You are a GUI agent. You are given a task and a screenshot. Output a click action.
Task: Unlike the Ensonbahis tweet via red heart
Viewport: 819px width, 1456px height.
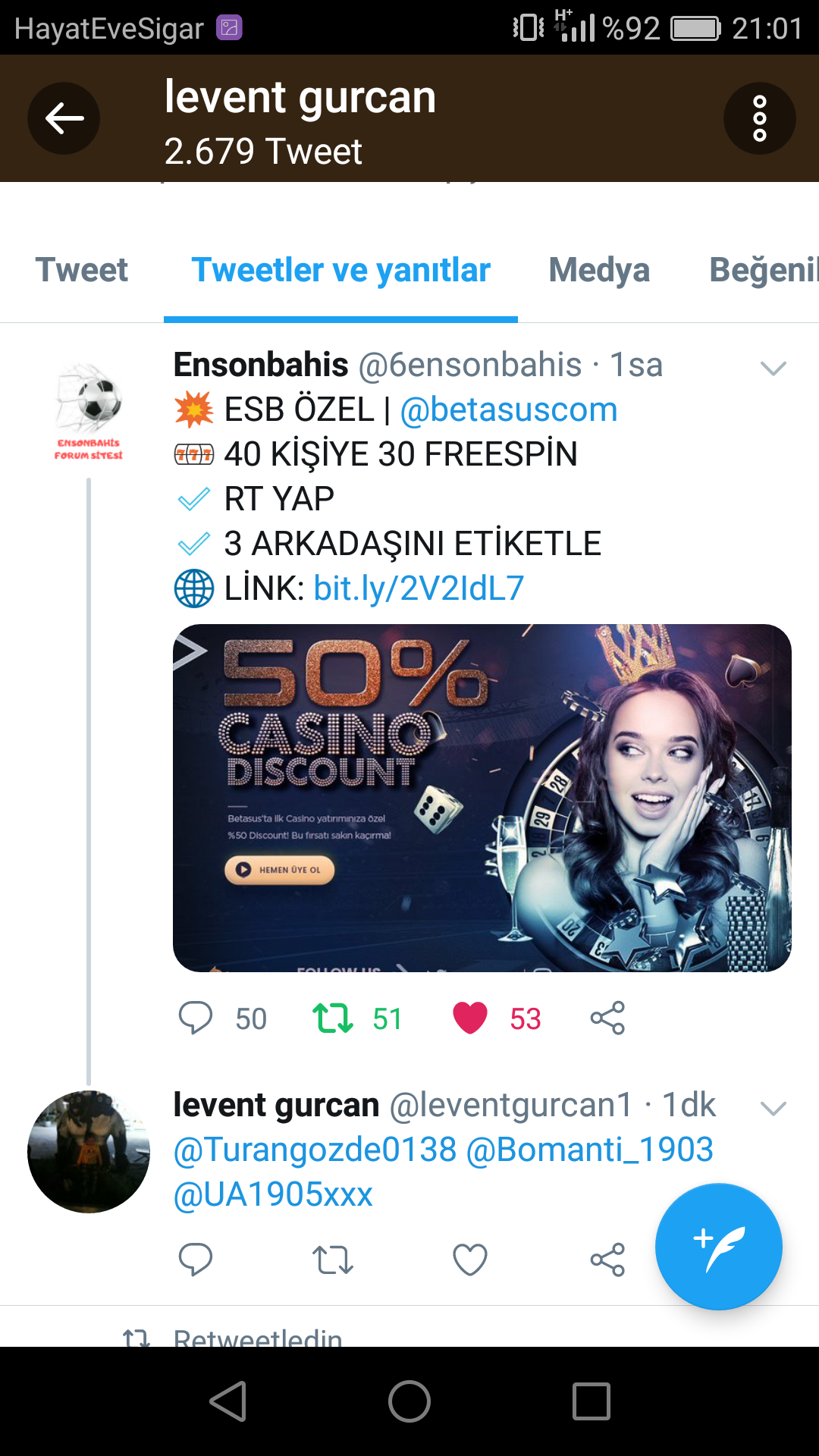469,1018
